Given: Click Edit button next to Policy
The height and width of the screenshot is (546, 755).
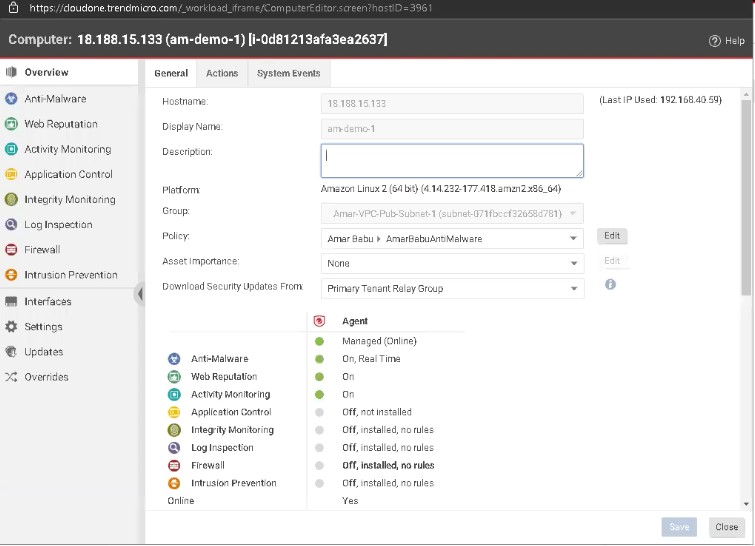Looking at the screenshot, I should click(612, 235).
